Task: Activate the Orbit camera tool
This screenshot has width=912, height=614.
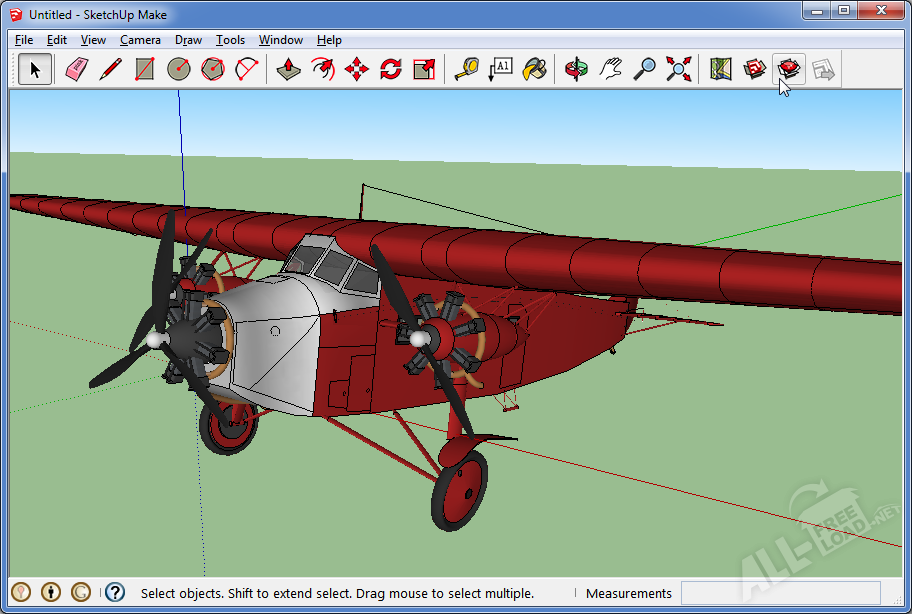Action: coord(576,69)
